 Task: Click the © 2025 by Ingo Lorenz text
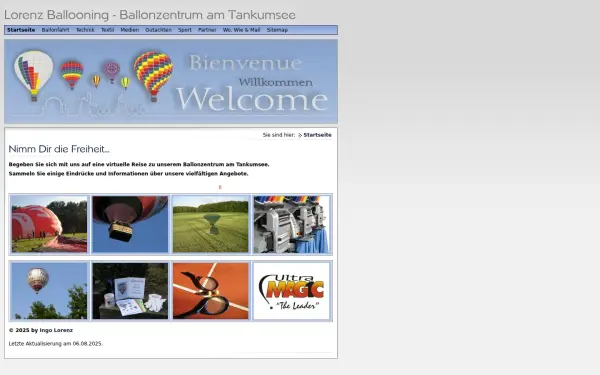[x=41, y=330]
